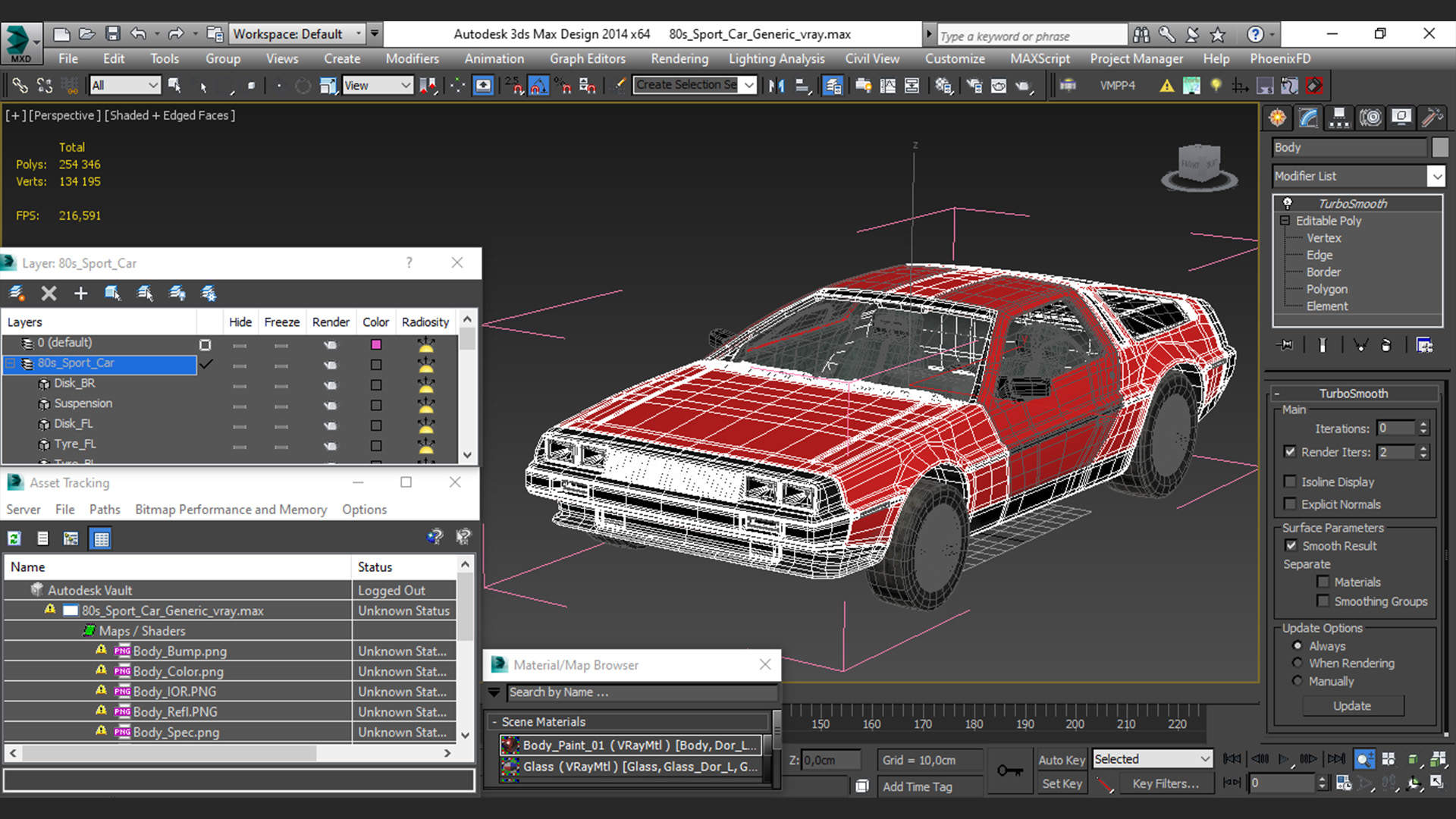Image resolution: width=1456 pixels, height=819 pixels.
Task: Select When Rendering update option
Action: 1298,664
